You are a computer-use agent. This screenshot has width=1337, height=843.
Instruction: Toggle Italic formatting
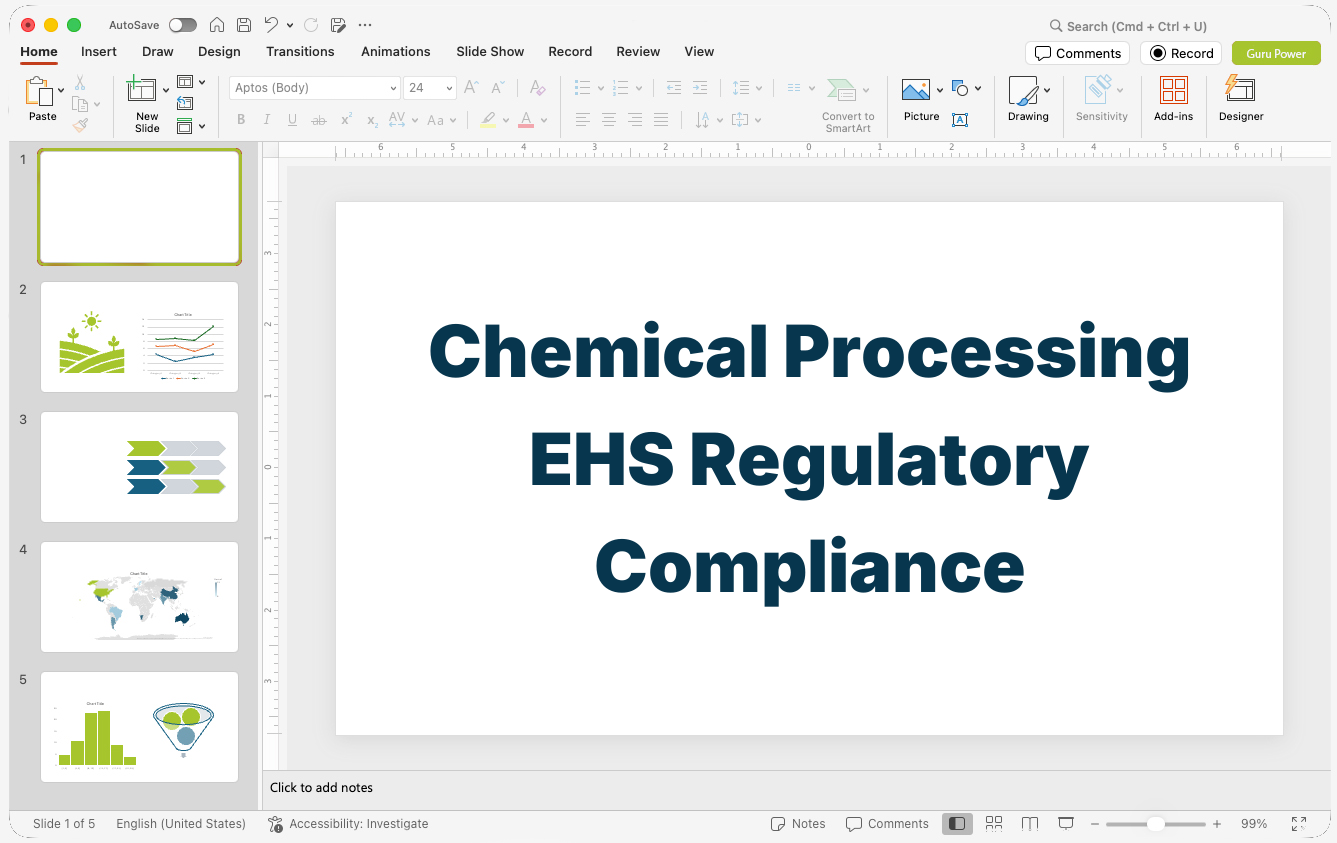pyautogui.click(x=267, y=120)
